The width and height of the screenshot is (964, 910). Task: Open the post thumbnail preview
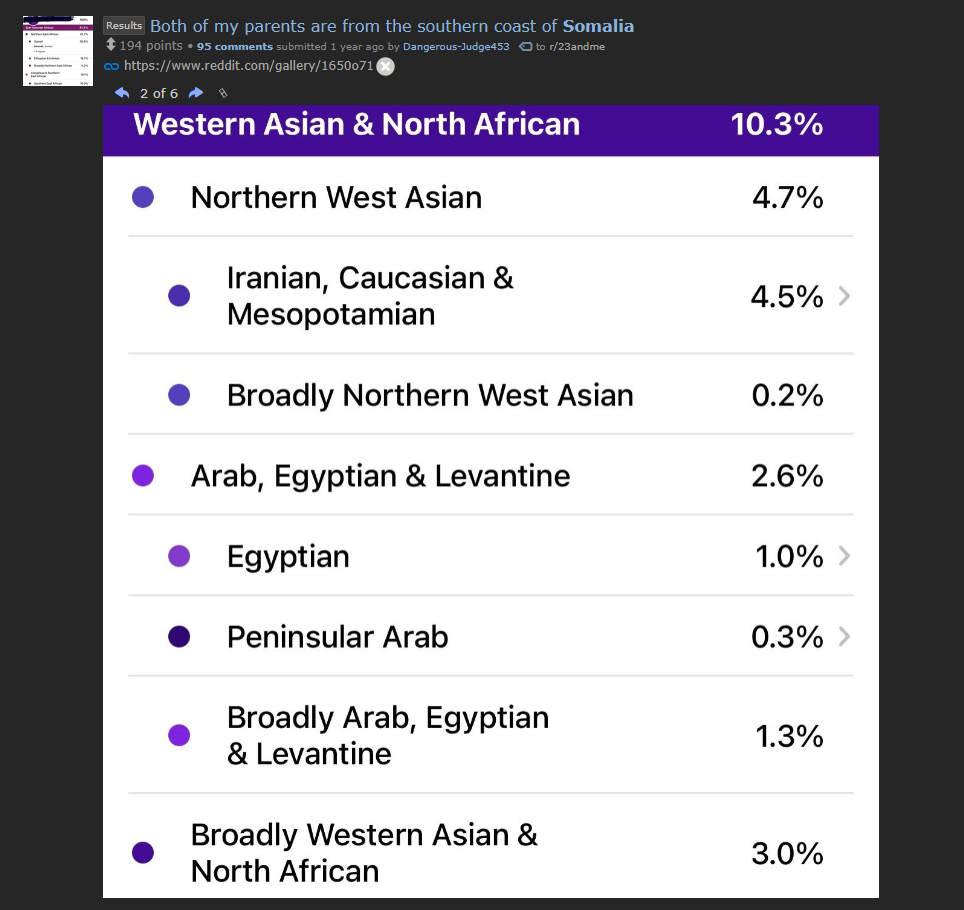58,51
